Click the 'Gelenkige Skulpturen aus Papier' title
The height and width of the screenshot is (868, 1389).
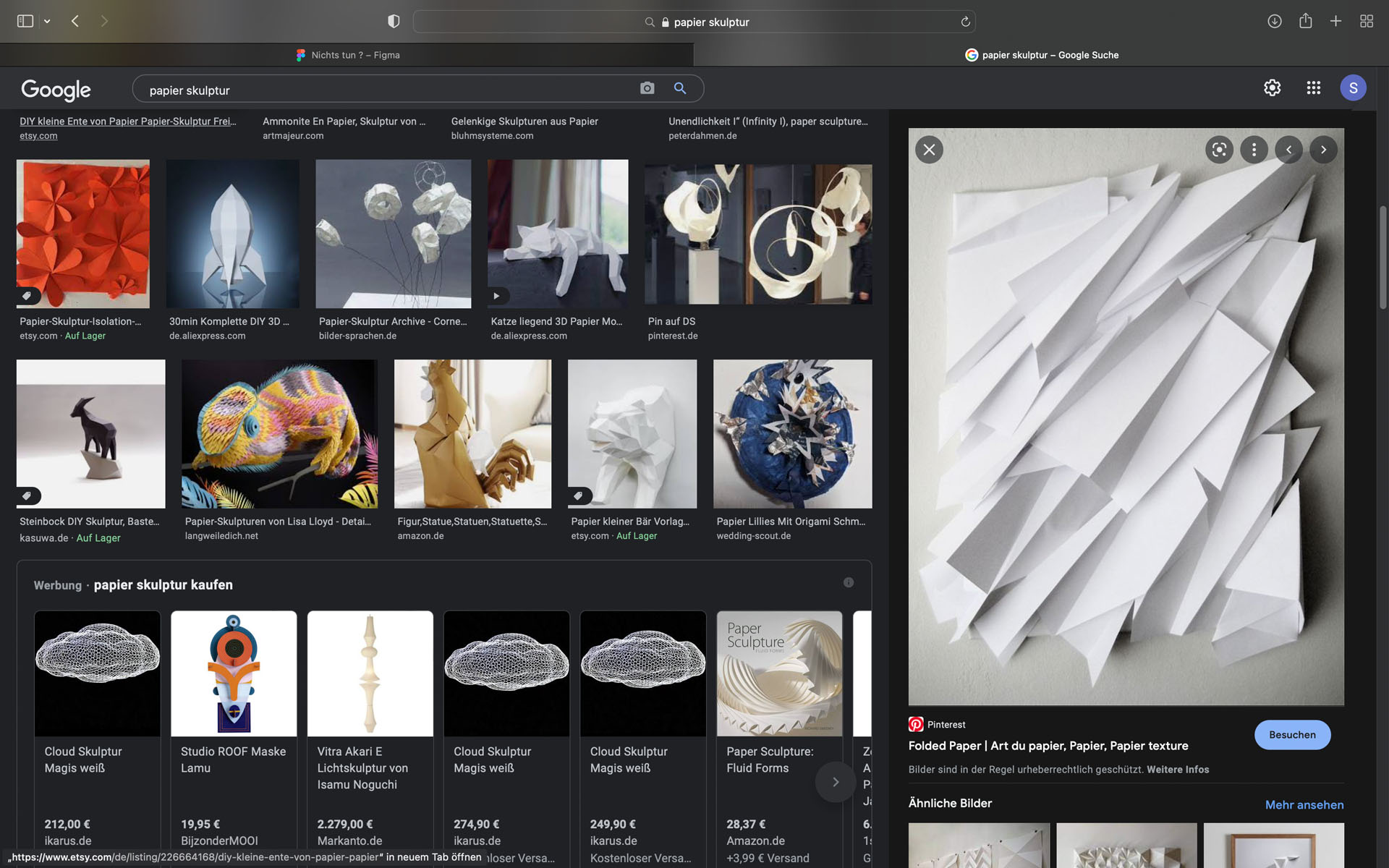524,122
